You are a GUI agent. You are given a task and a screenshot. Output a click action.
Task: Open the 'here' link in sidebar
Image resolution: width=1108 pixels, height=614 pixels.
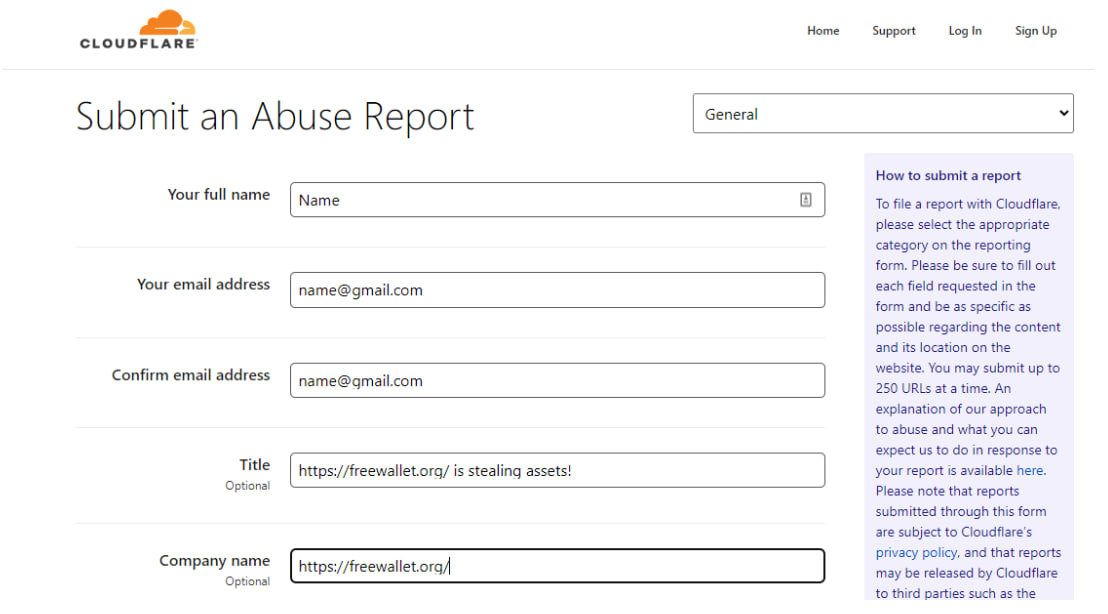1030,471
